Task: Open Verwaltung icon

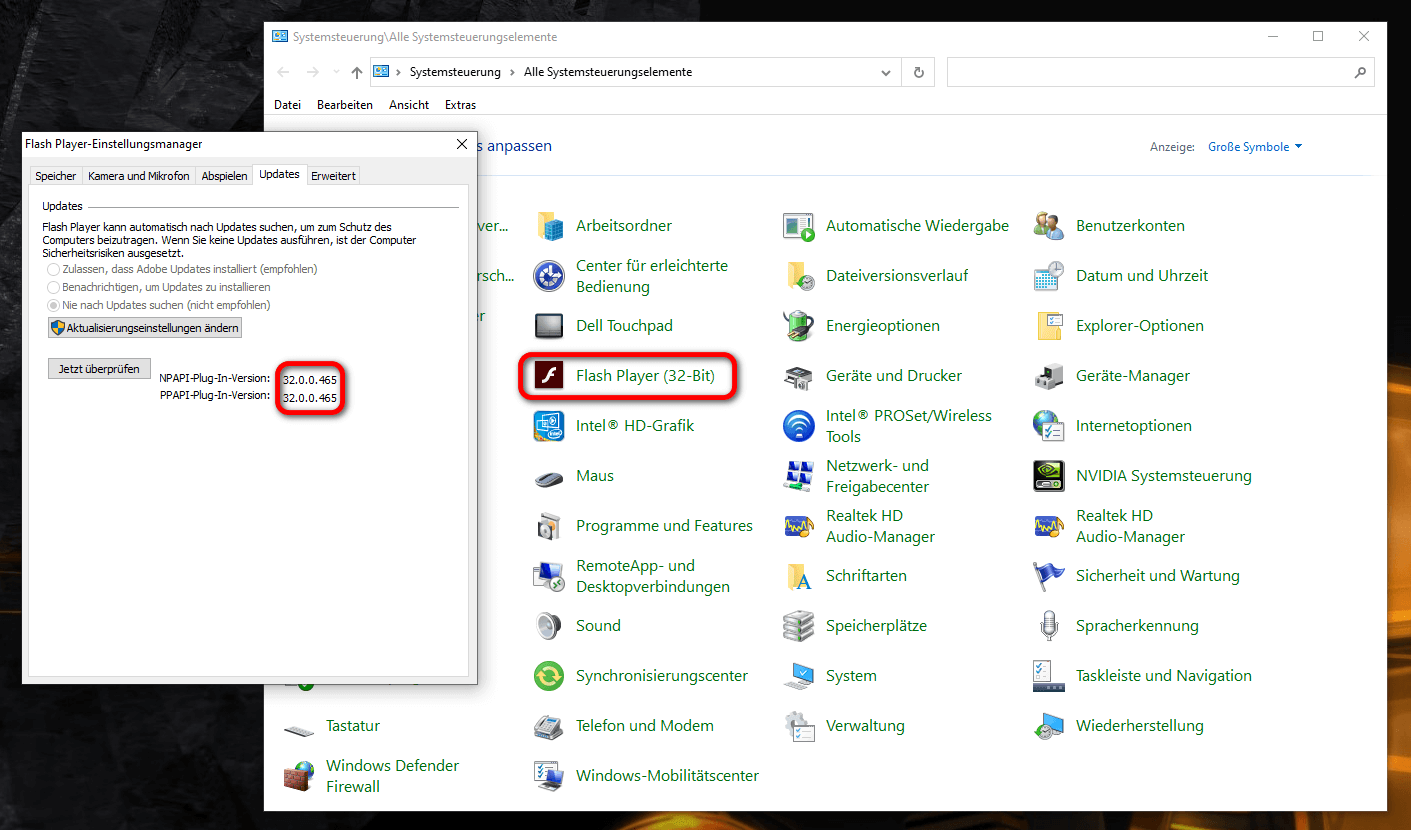Action: click(799, 726)
